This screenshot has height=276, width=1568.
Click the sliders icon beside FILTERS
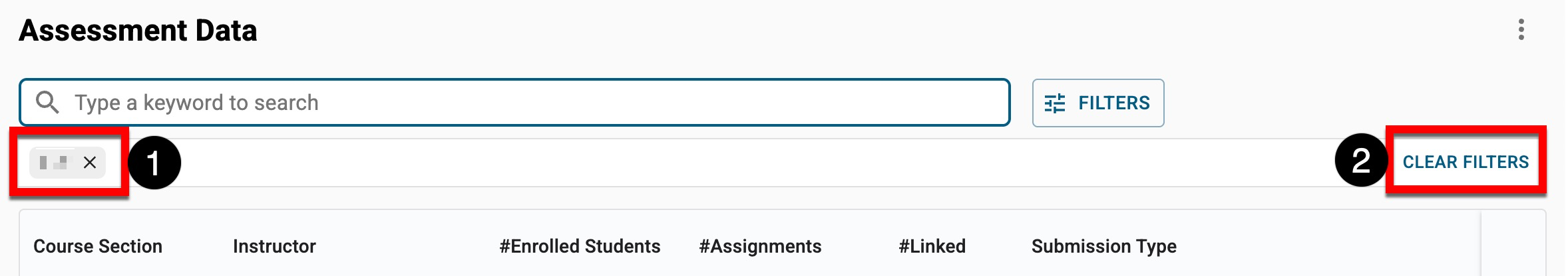pos(1055,103)
